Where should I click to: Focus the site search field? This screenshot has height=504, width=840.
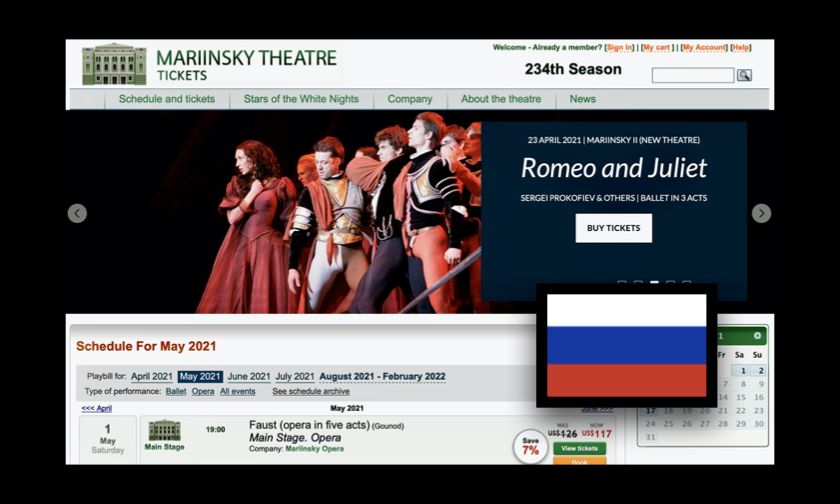point(693,75)
